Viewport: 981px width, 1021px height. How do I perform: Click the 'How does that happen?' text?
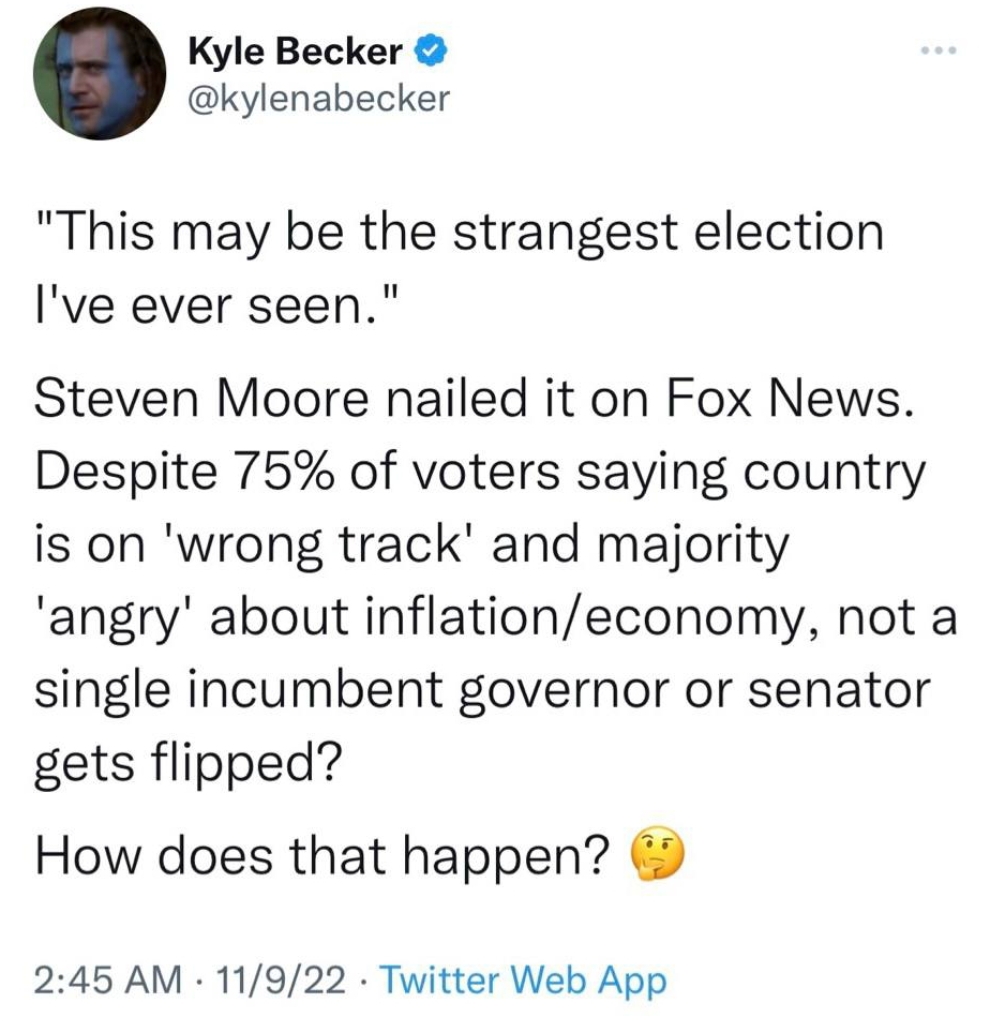[323, 856]
